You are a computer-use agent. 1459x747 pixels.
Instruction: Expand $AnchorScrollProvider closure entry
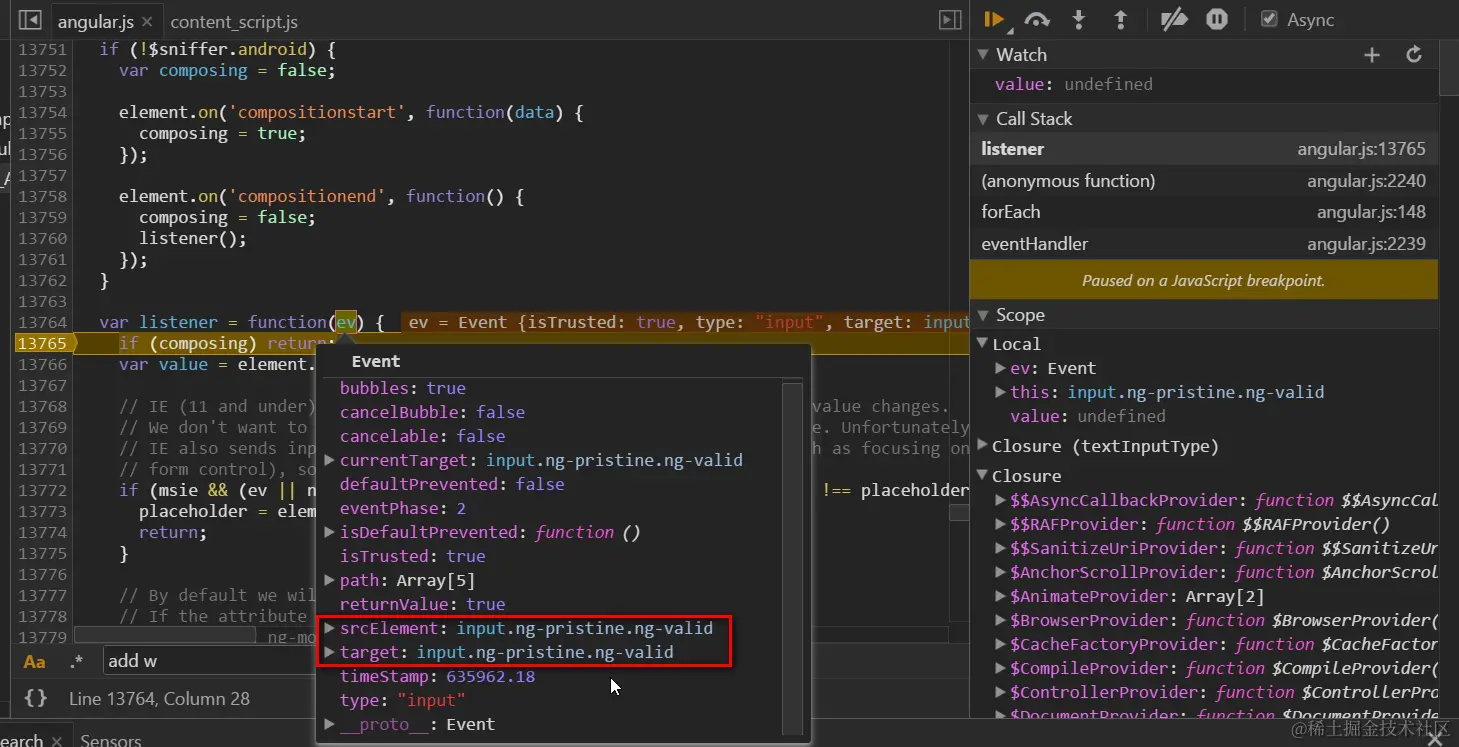point(1001,572)
